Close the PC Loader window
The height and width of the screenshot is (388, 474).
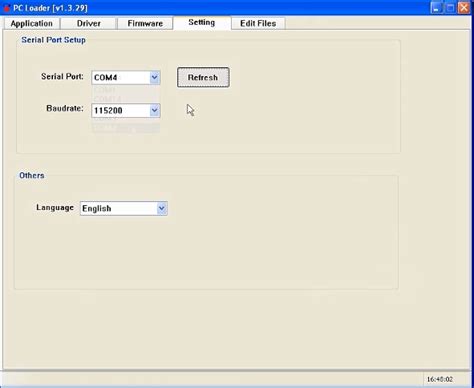tap(464, 8)
